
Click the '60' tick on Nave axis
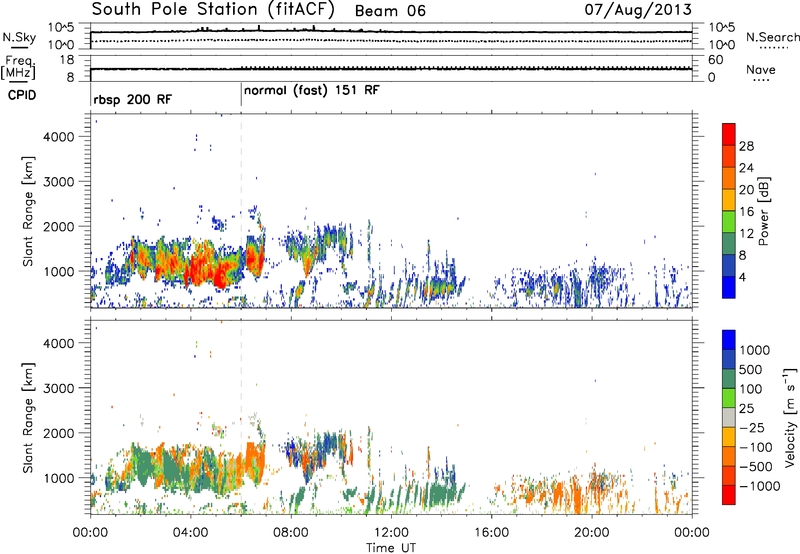click(715, 60)
